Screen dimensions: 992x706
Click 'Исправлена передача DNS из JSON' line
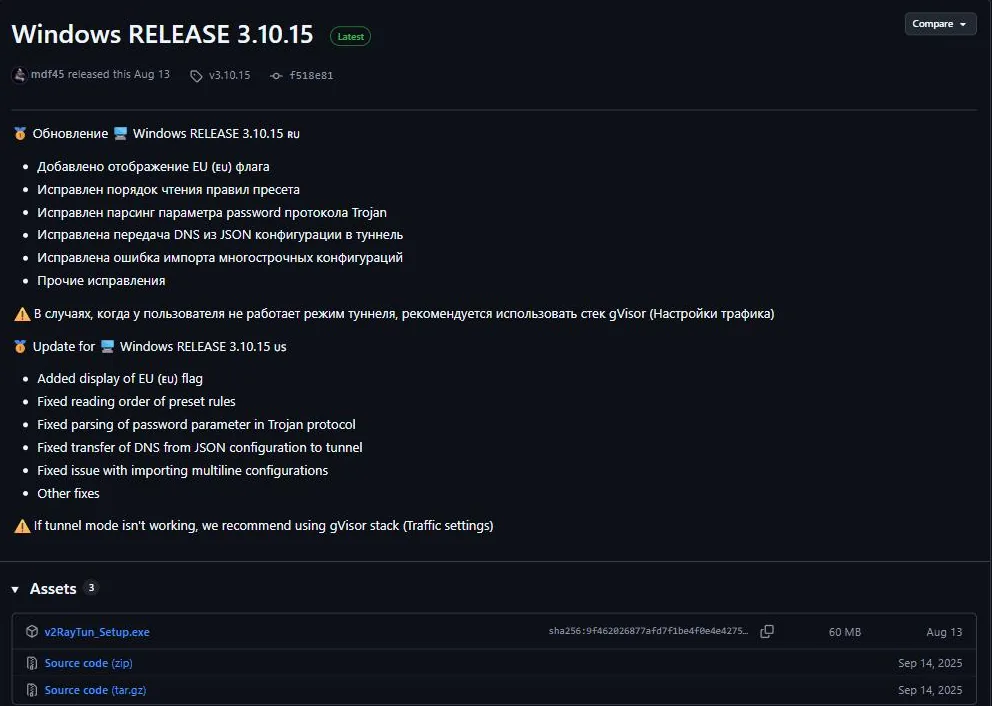220,235
